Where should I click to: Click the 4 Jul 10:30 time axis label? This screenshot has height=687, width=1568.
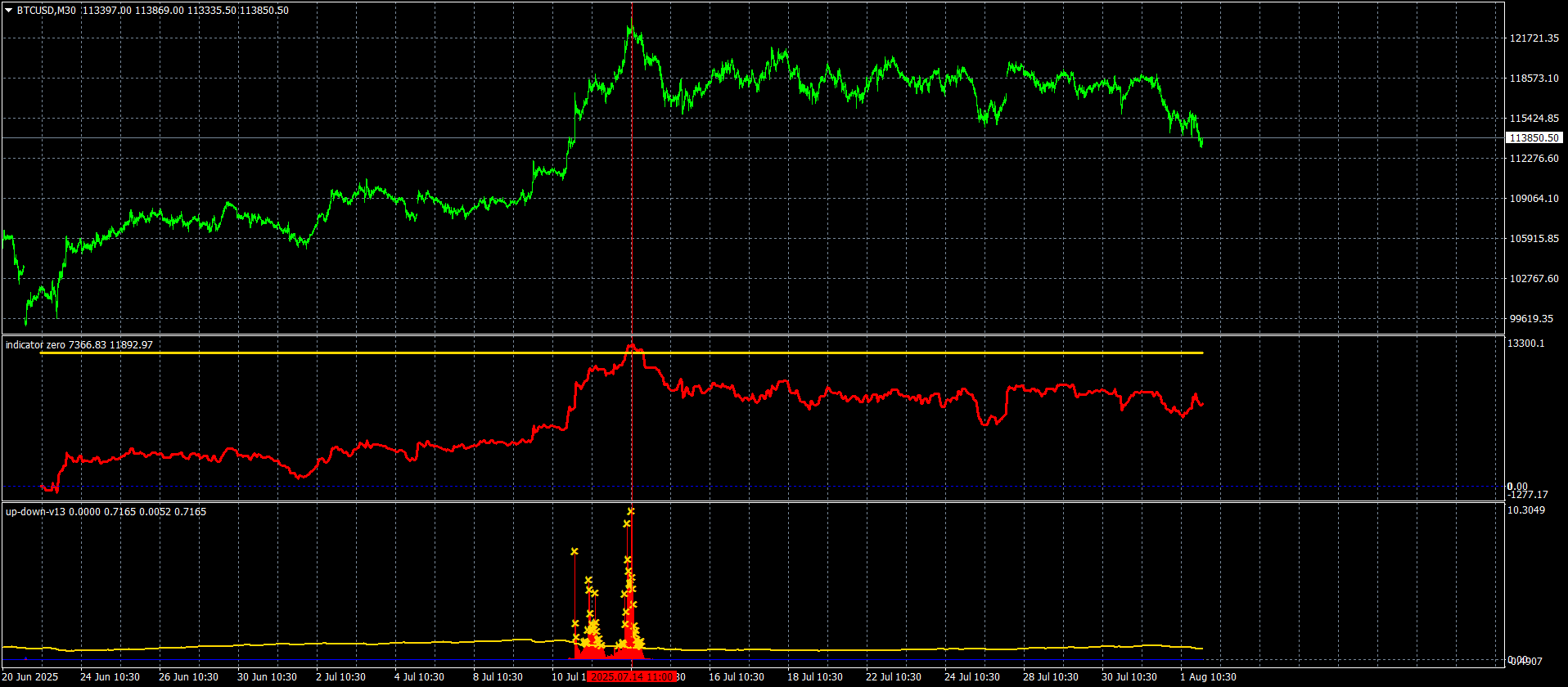click(419, 677)
